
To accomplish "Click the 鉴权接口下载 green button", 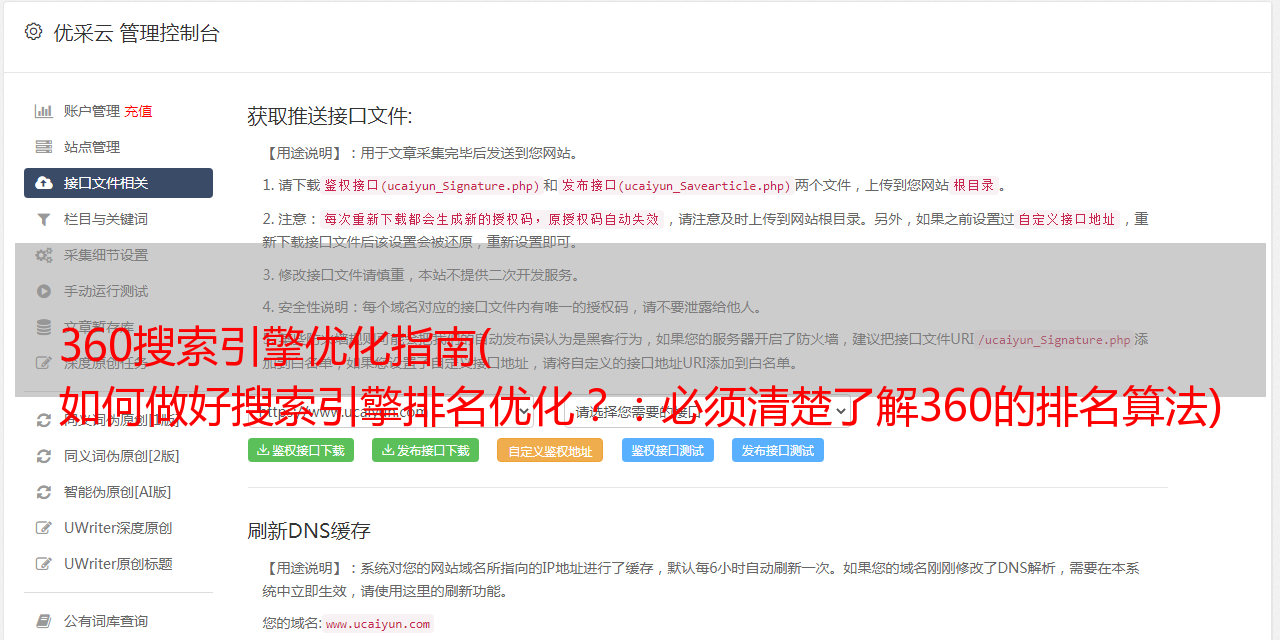I will tap(301, 450).
